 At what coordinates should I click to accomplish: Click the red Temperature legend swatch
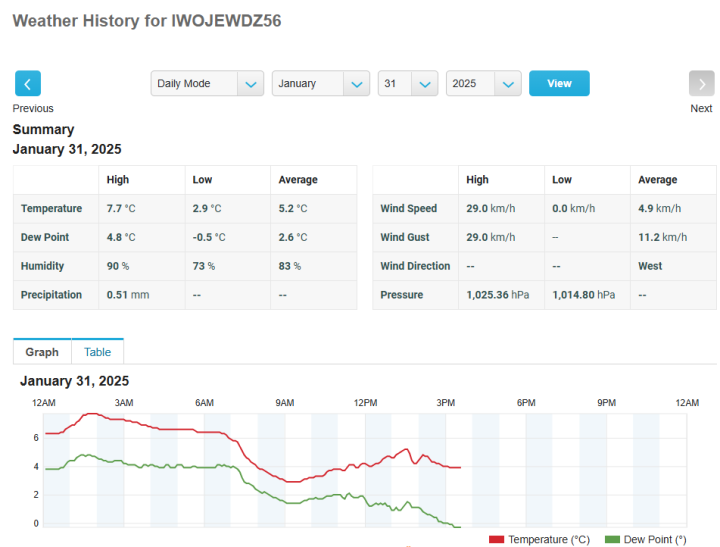tap(496, 539)
